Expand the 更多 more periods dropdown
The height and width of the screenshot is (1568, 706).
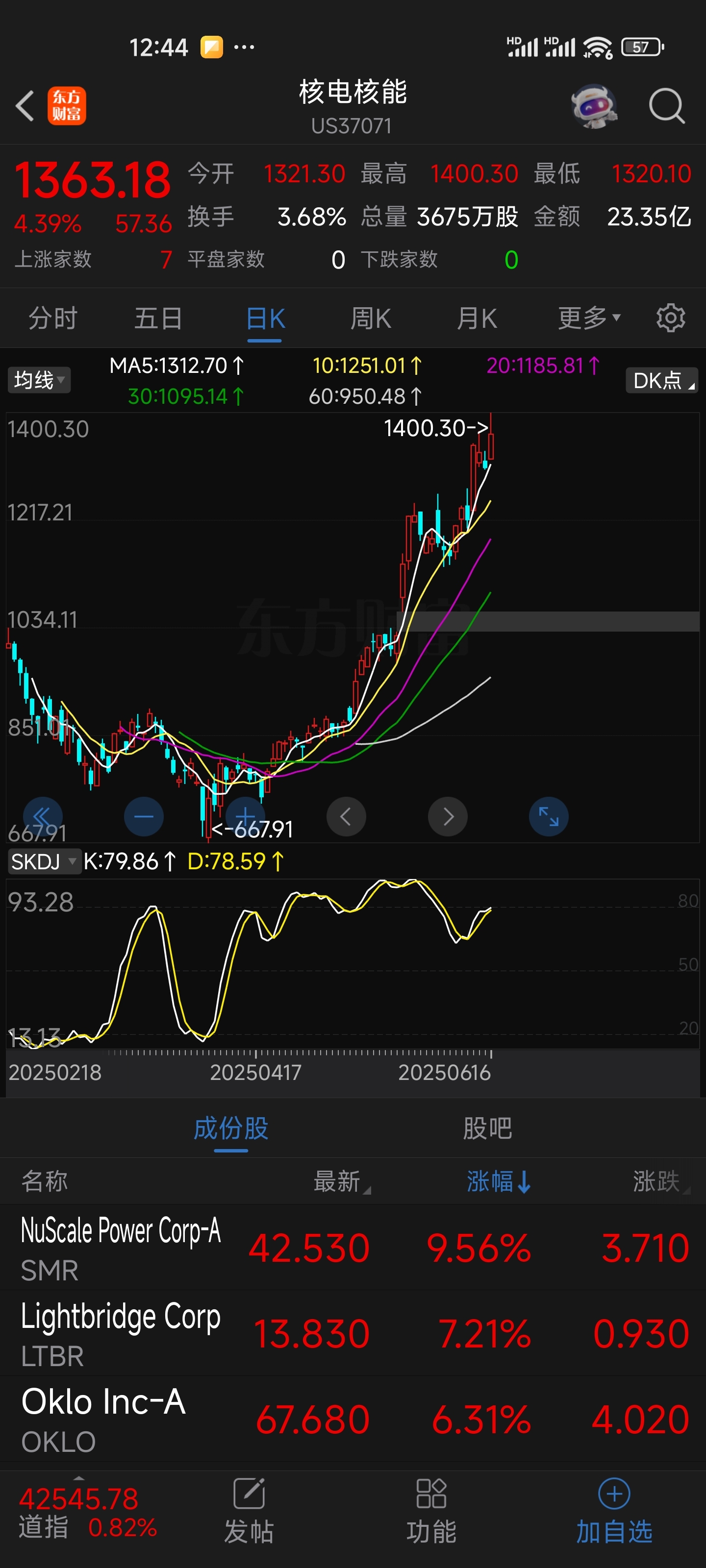coord(589,318)
